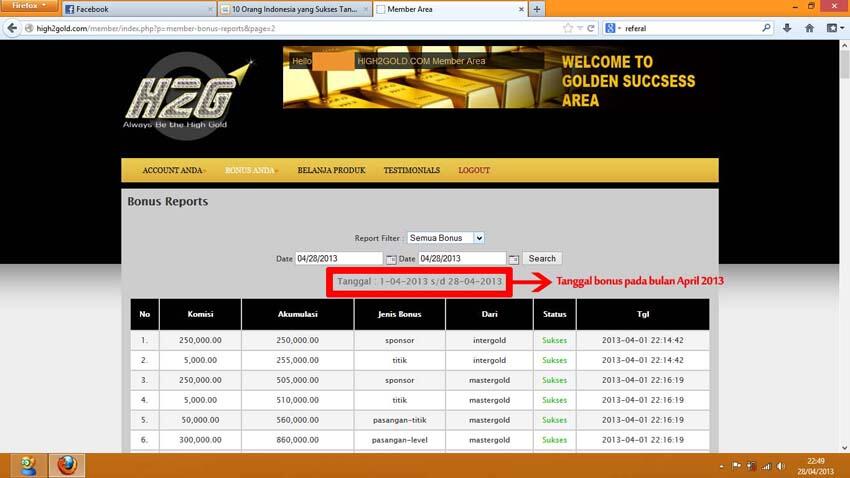
Task: Click the Firefox icon in the taskbar
Action: (x=66, y=465)
